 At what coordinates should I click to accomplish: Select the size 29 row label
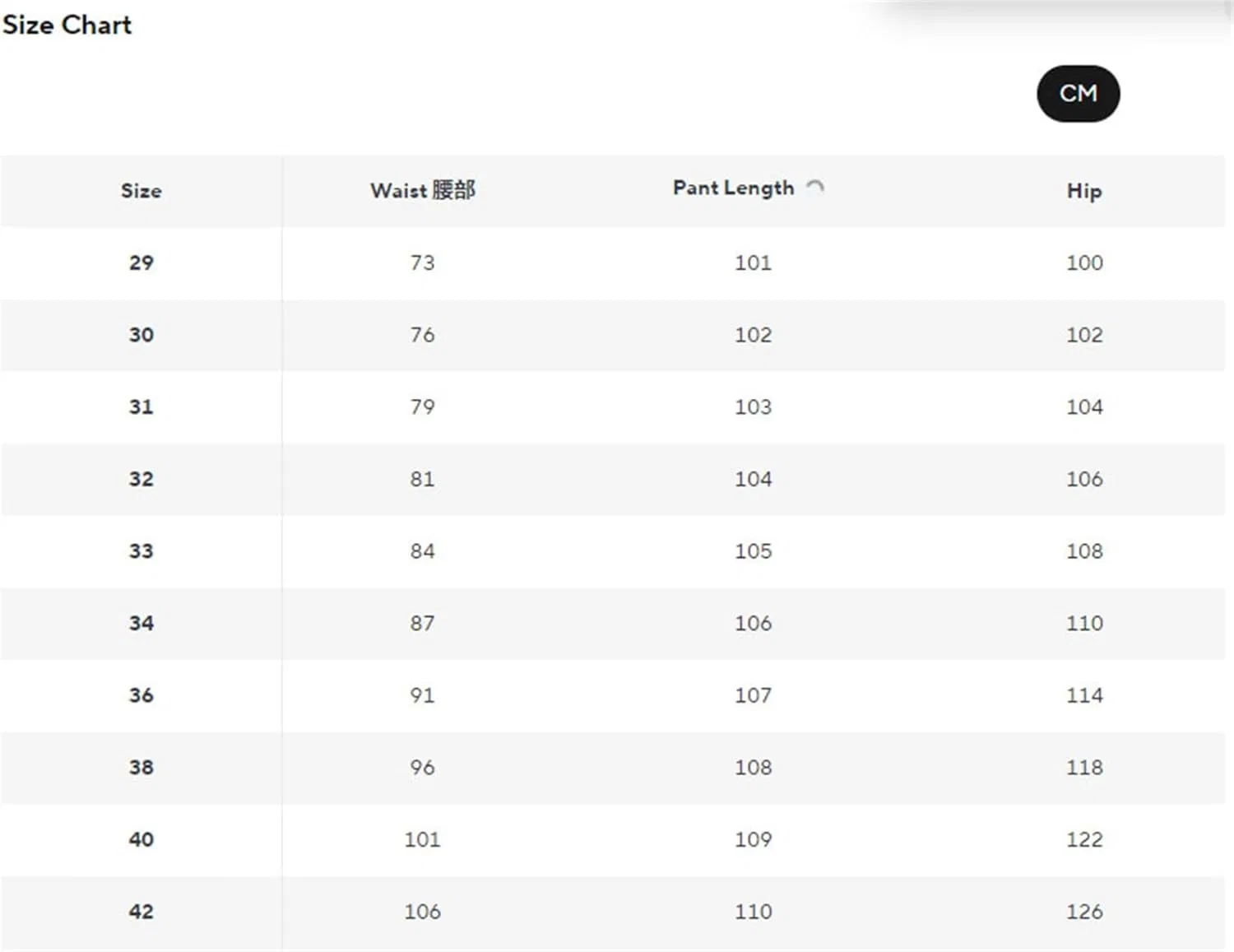(x=141, y=262)
